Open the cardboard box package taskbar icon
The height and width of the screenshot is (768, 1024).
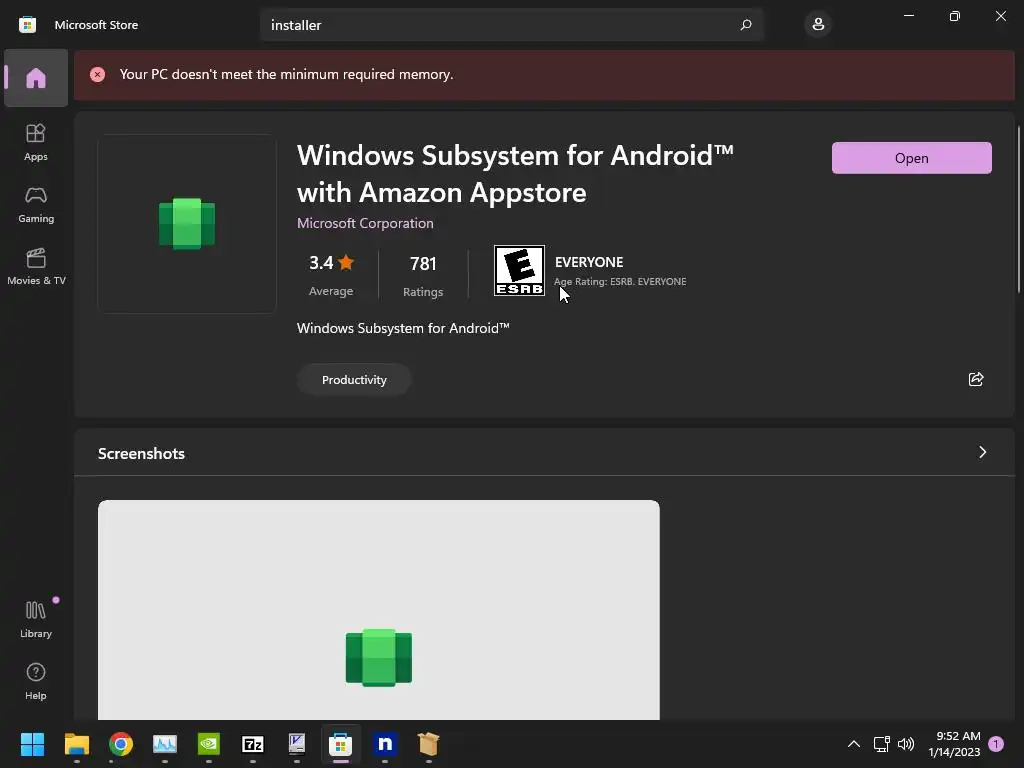coord(428,744)
